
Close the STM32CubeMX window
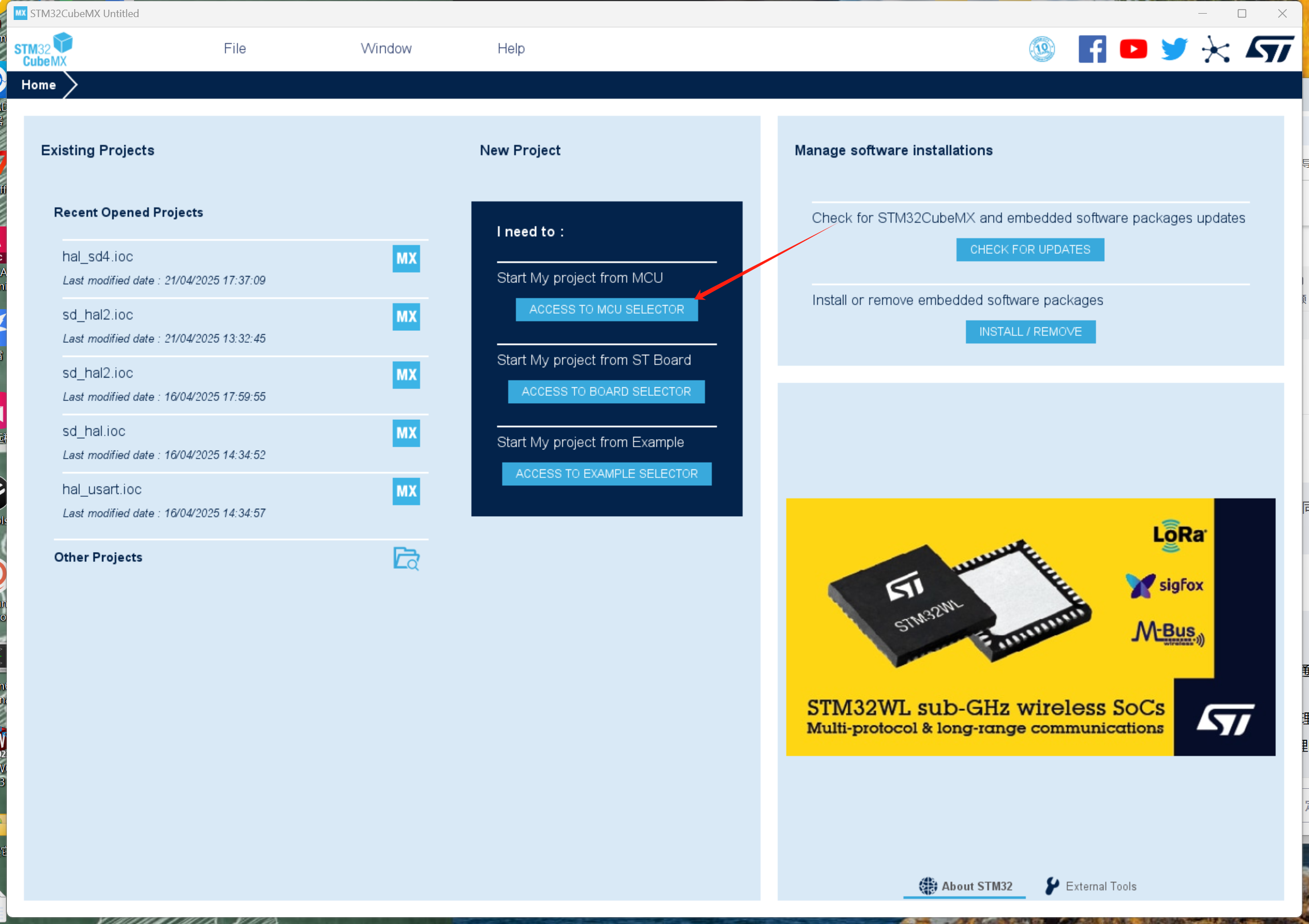[x=1282, y=13]
